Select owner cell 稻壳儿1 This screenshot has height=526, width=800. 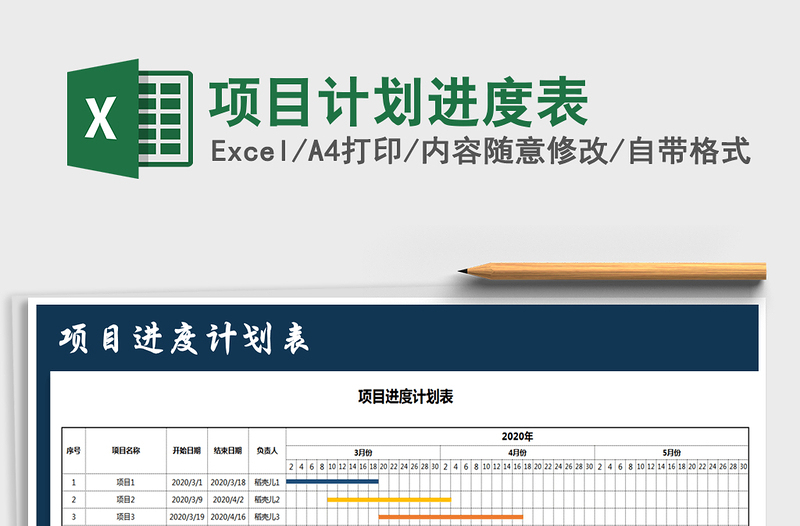(x=267, y=482)
